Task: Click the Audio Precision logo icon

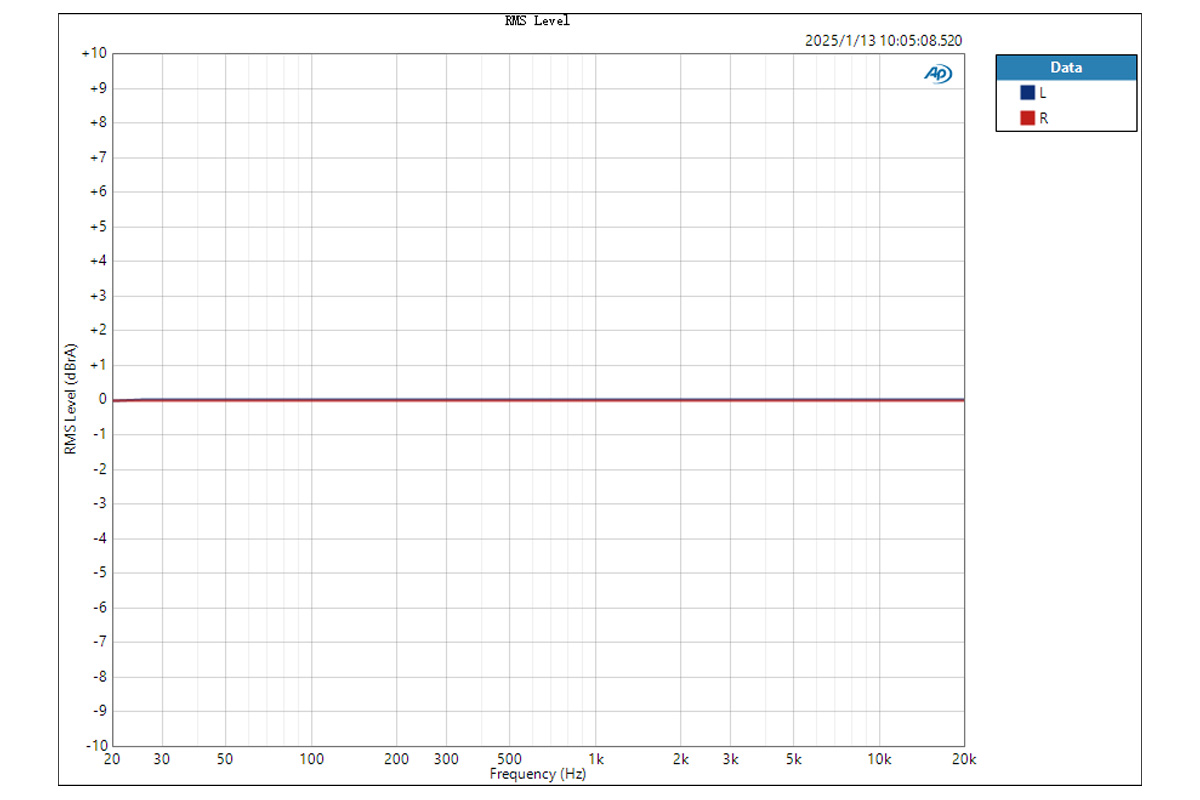Action: [x=938, y=73]
